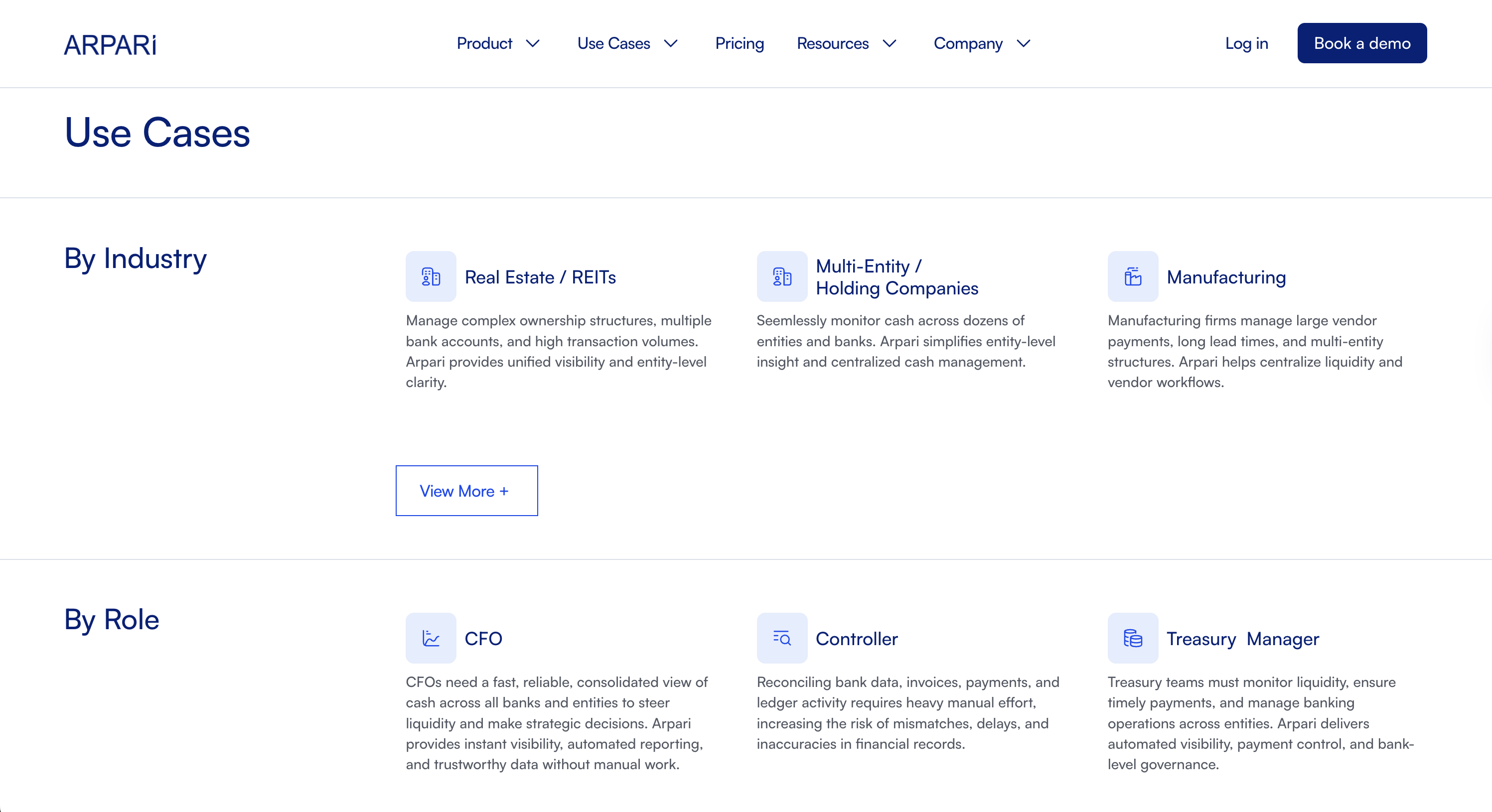1492x812 pixels.
Task: Click the ARPARI logo
Action: (110, 43)
